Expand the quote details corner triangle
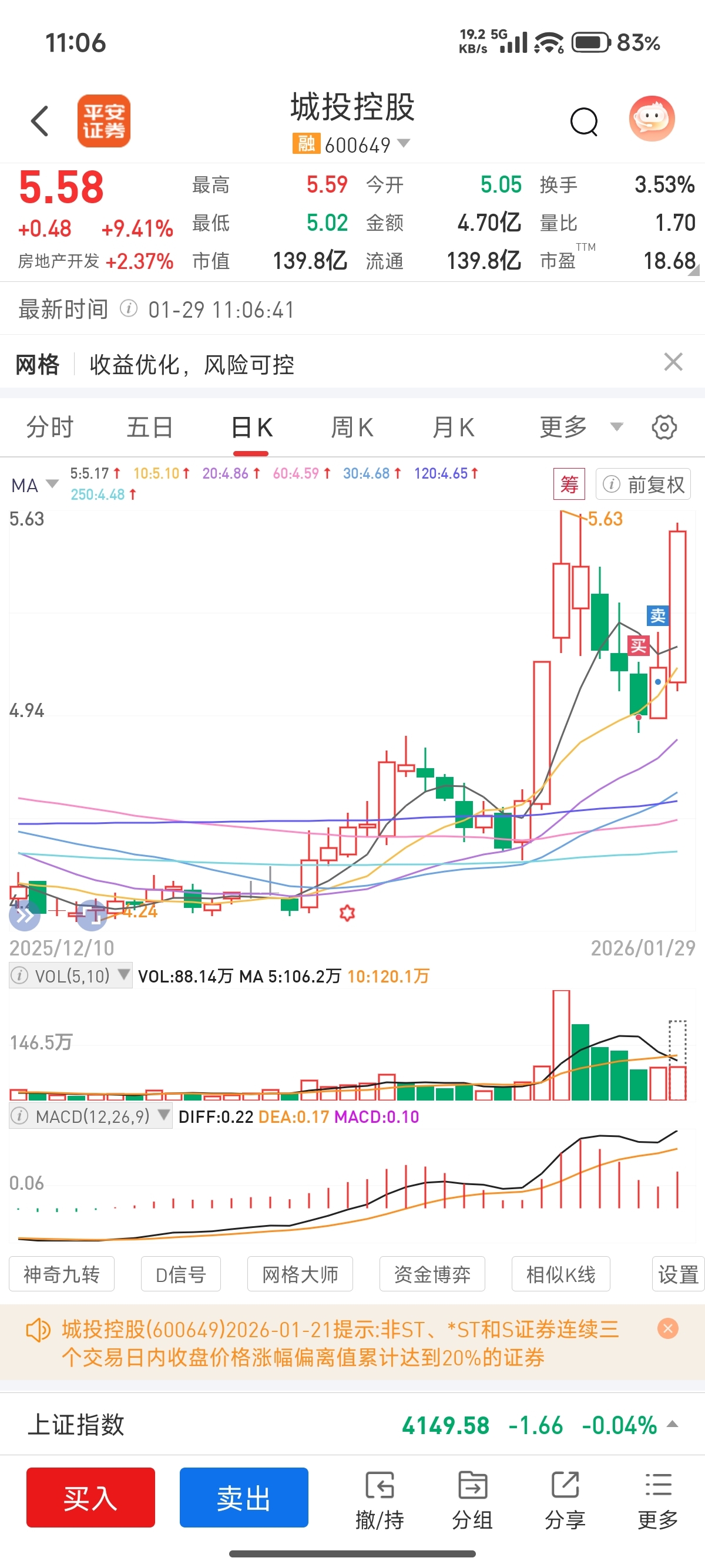 tap(693, 271)
